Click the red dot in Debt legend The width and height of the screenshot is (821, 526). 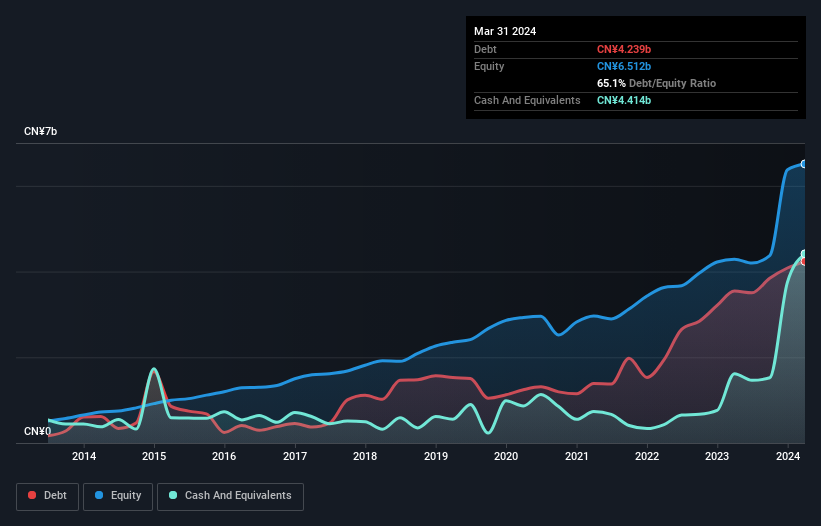pos(33,495)
